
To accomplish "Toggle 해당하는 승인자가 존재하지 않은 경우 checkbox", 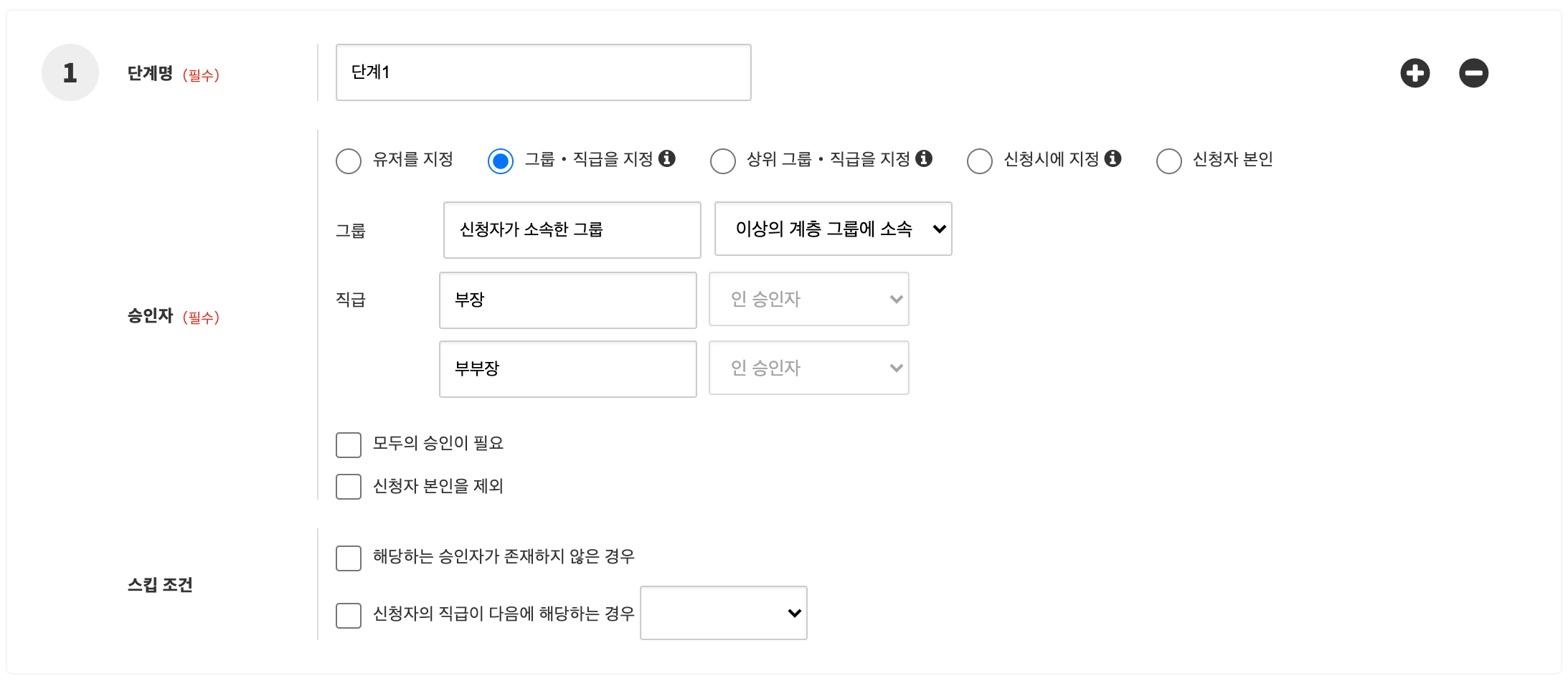I will pos(349,558).
